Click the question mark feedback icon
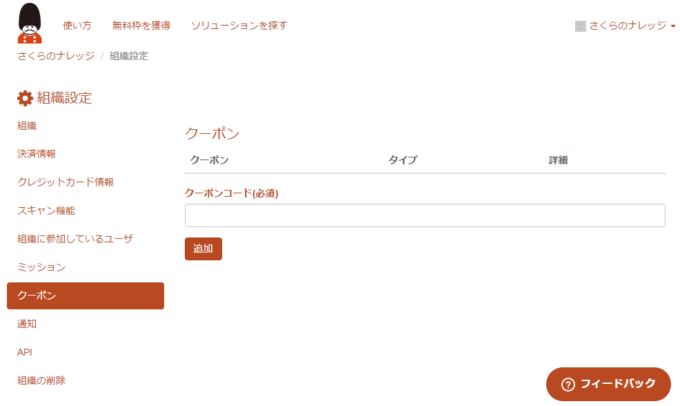 pyautogui.click(x=568, y=384)
